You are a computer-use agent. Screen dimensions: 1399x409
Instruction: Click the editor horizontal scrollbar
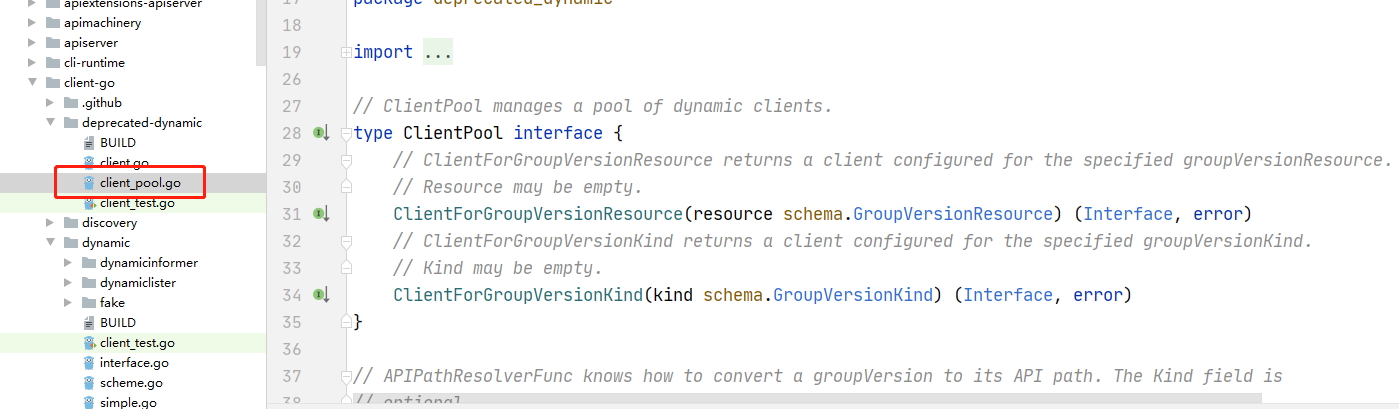pyautogui.click(x=808, y=399)
